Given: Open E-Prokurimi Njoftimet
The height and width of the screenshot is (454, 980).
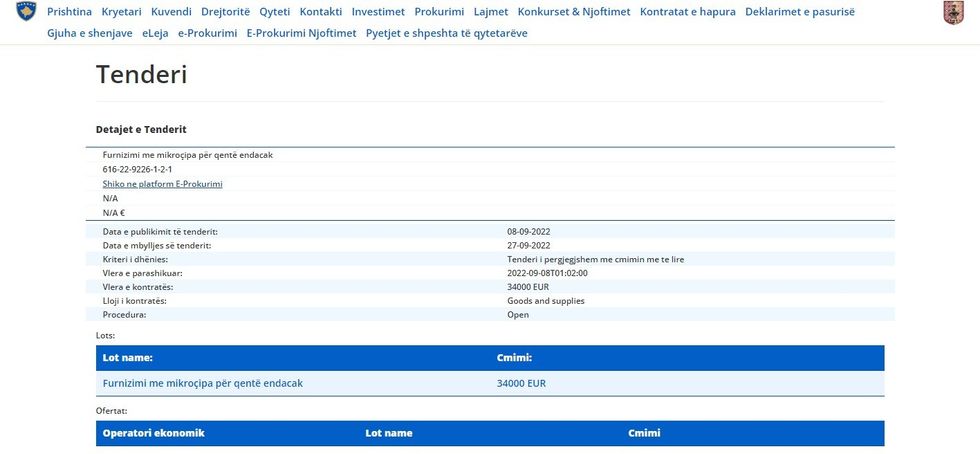Looking at the screenshot, I should (x=301, y=33).
